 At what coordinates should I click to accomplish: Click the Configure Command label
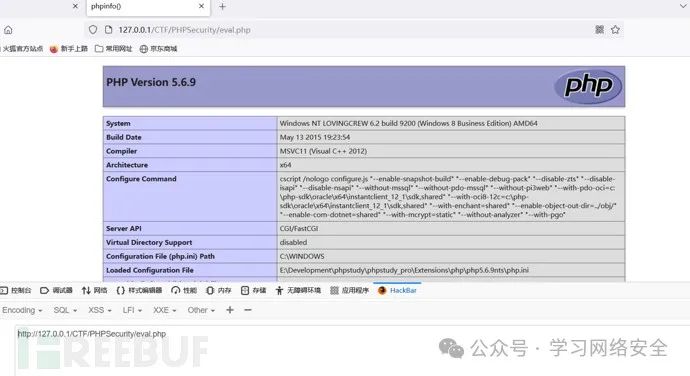(141, 179)
